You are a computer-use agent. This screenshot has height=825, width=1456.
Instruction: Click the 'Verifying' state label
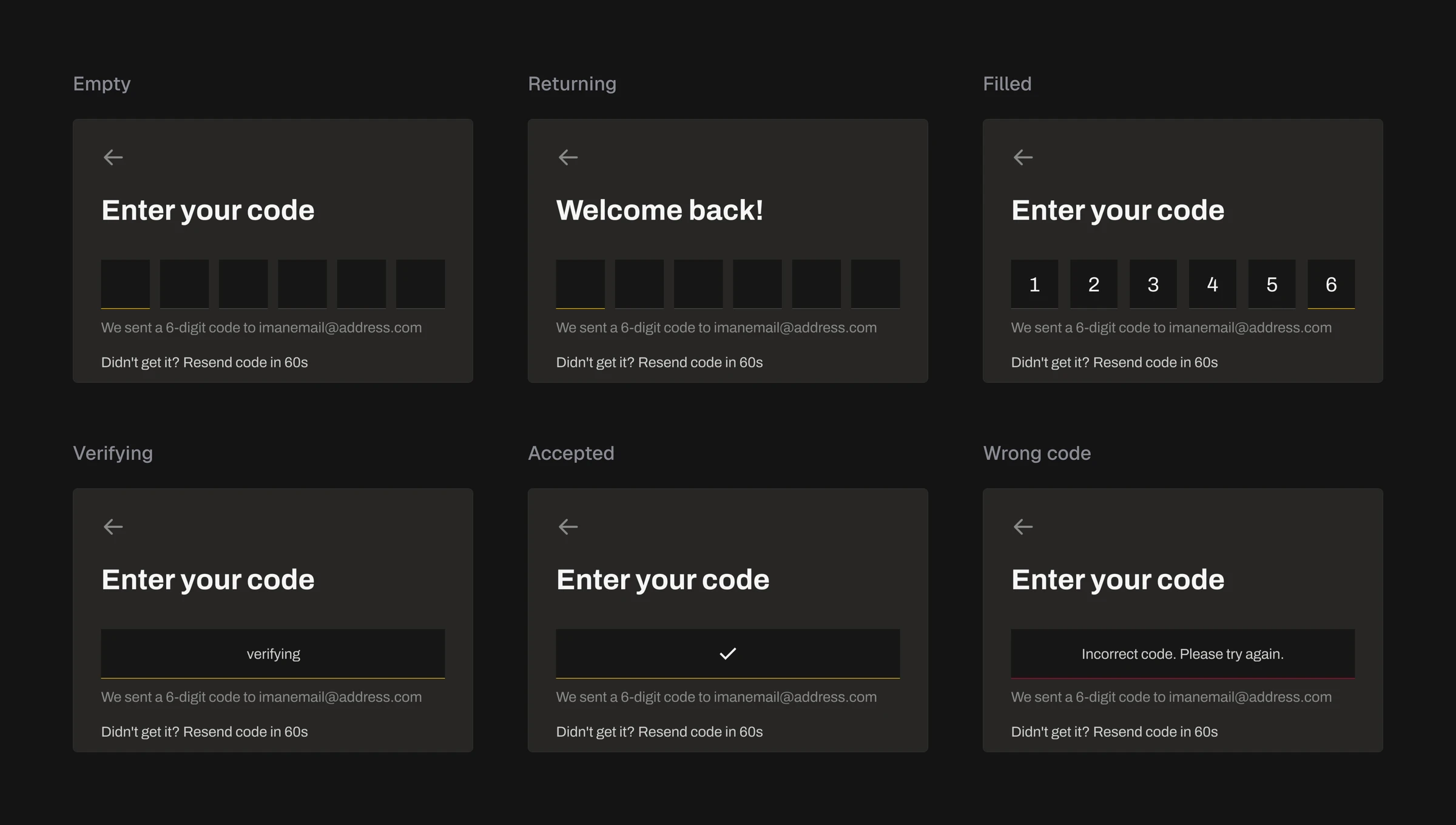click(113, 454)
